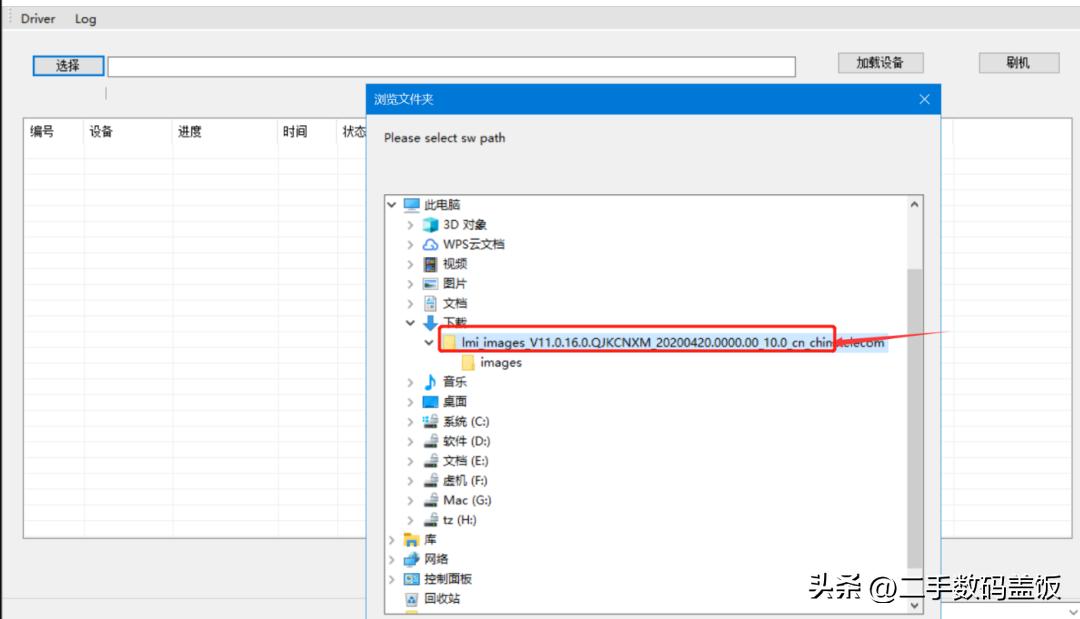
Task: Collapse the 此电脑 tree node
Action: click(x=392, y=204)
